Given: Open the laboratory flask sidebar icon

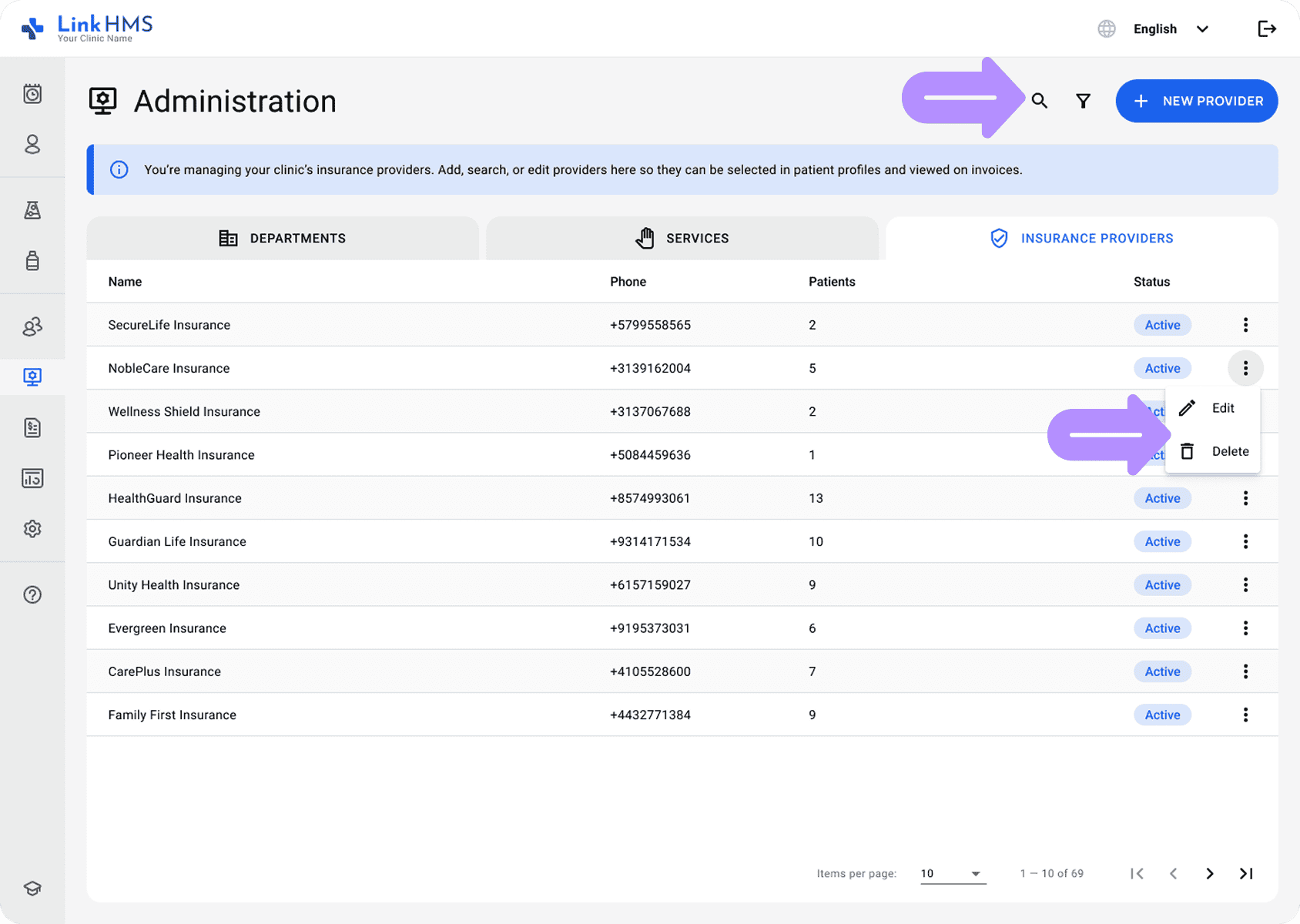Looking at the screenshot, I should tap(32, 210).
